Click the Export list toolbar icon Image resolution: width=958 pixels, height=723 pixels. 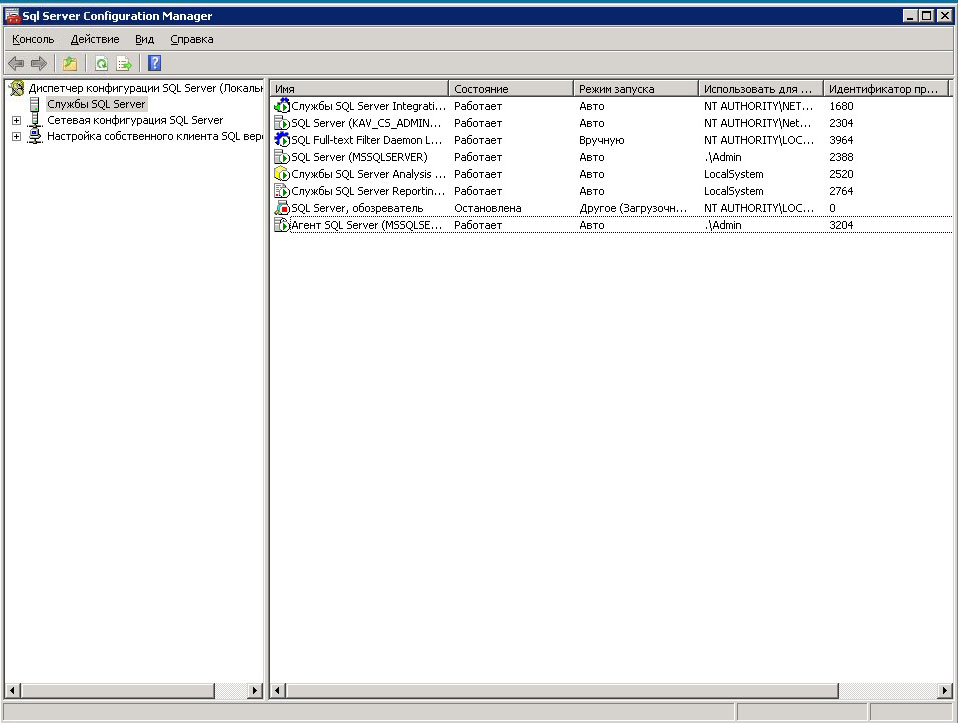pyautogui.click(x=124, y=64)
